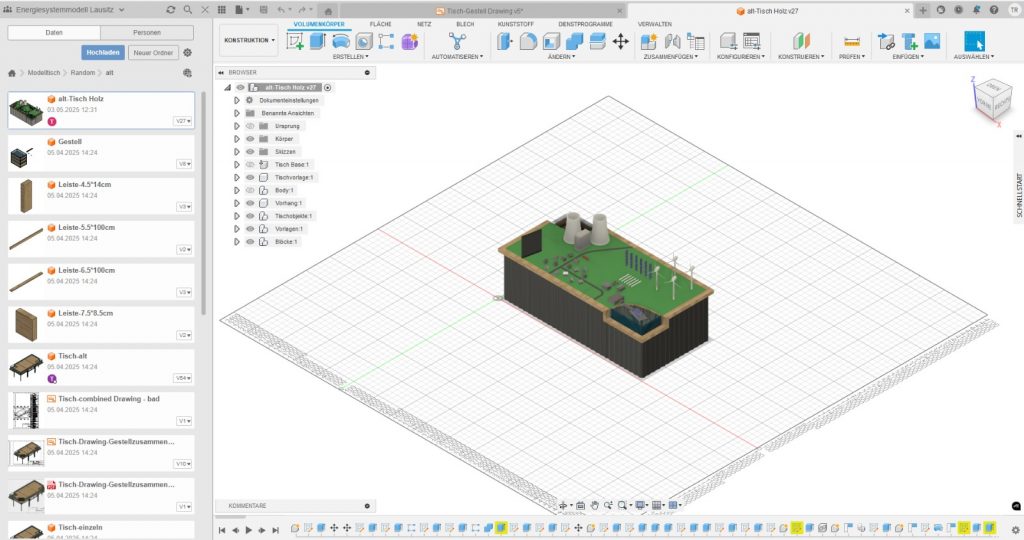Viewport: 1024px width, 540px height.
Task: Hide the Körper folder via eye icon
Action: point(250,139)
